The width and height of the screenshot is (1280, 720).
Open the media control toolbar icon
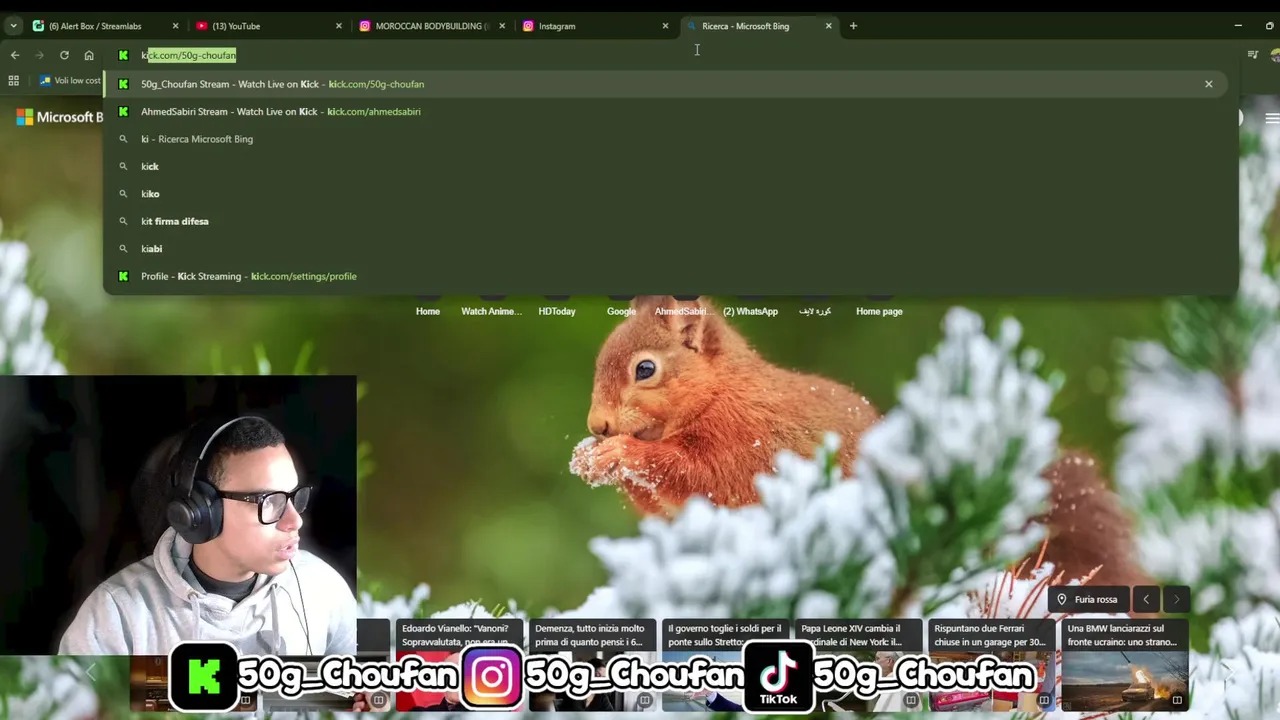tap(1253, 55)
